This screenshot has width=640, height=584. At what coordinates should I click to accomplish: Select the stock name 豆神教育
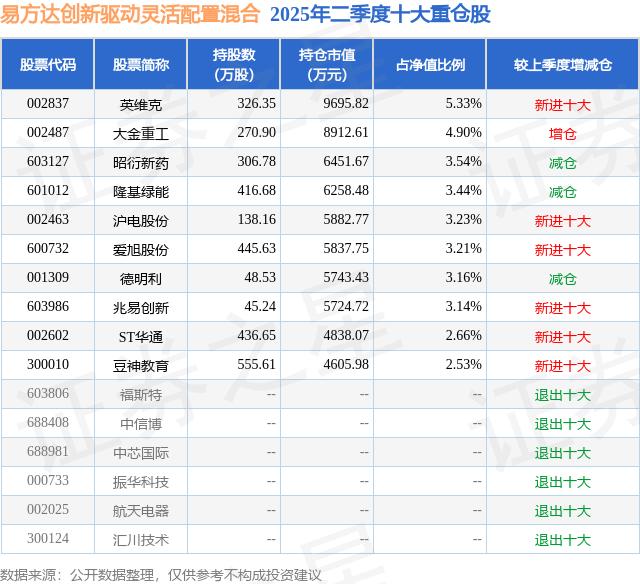(141, 366)
